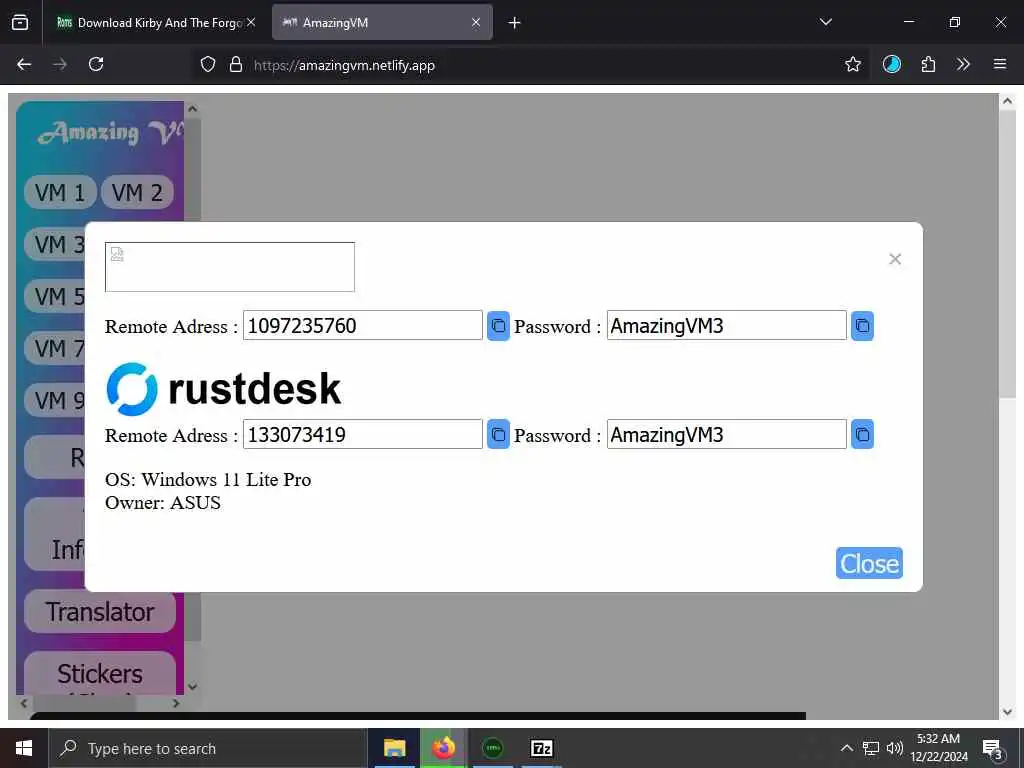Open the Windows Start menu

[x=24, y=748]
